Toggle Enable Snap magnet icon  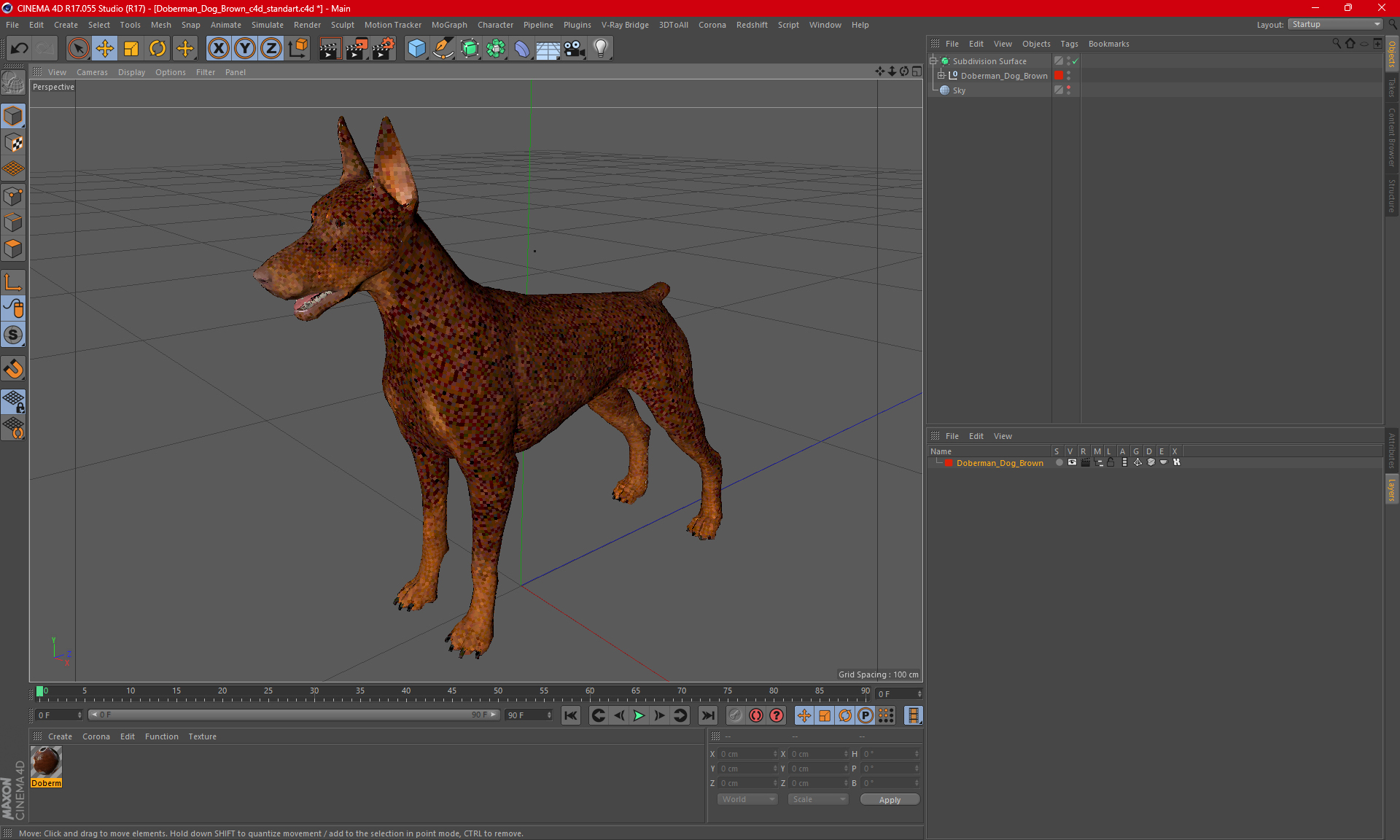(13, 369)
